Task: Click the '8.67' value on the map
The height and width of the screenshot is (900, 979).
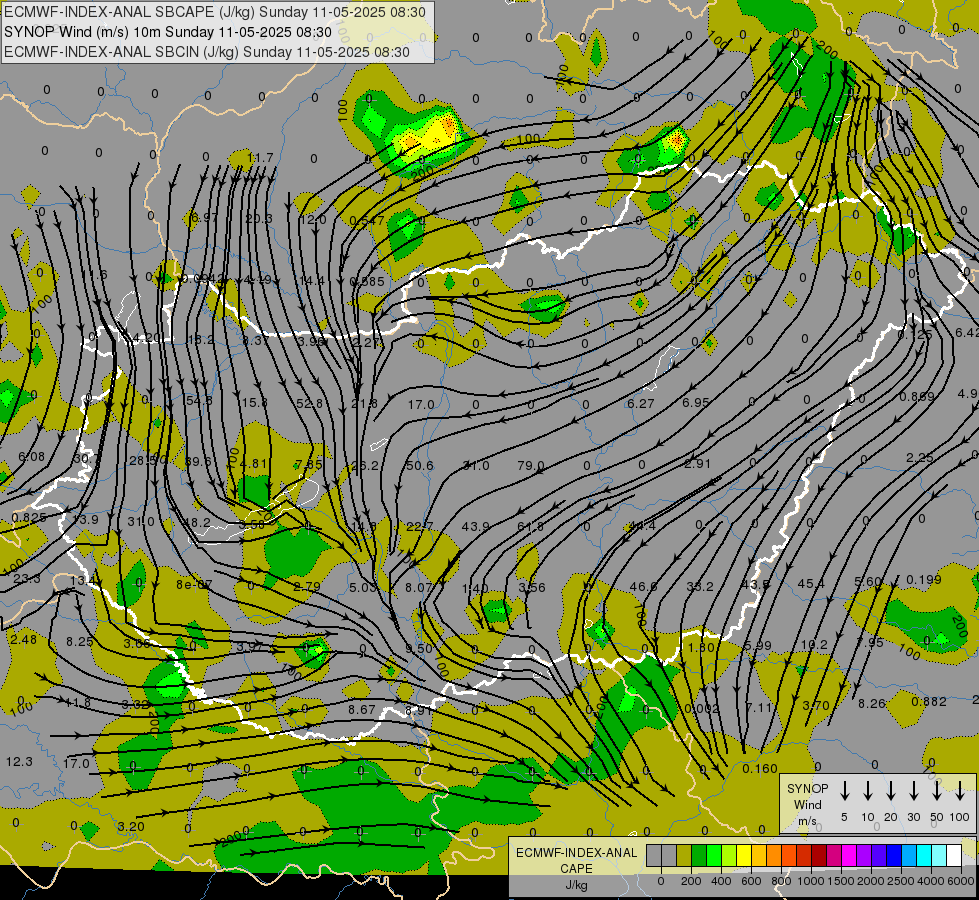Action: click(362, 710)
